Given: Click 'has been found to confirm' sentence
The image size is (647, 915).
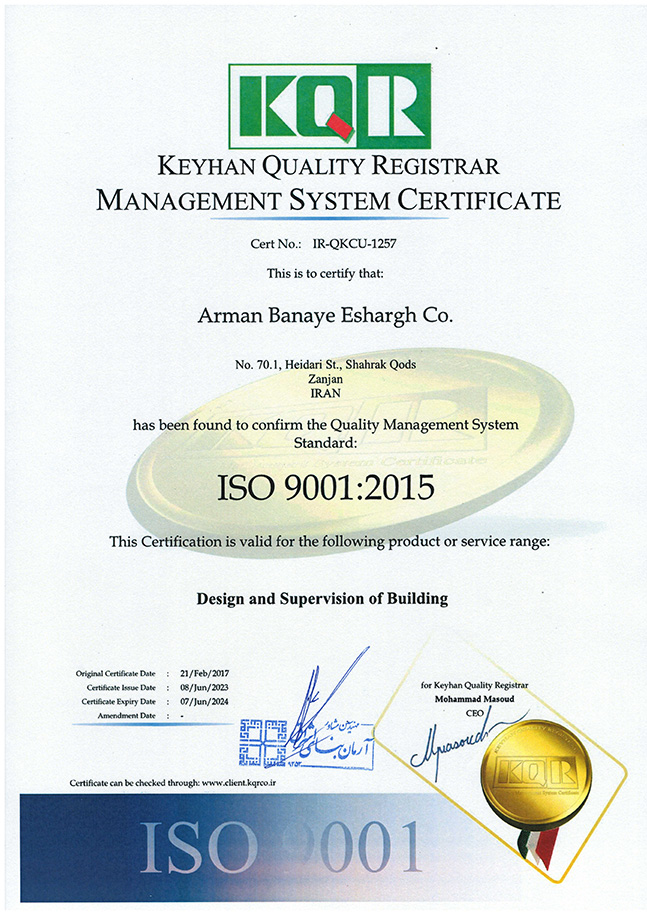Looking at the screenshot, I should coord(326,434).
